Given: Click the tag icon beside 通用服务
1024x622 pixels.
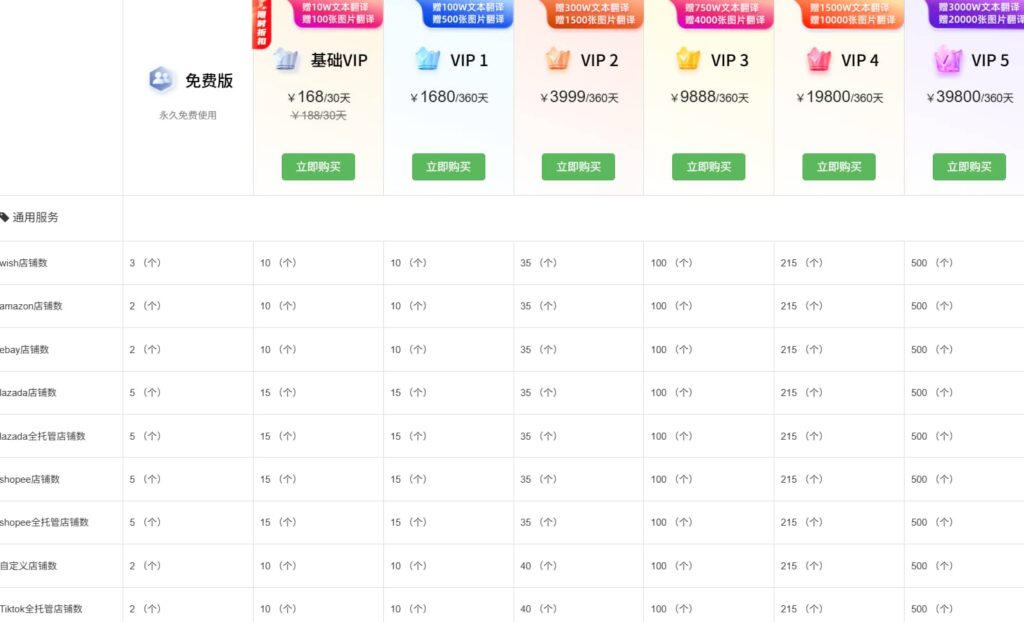Looking at the screenshot, I should coord(4,217).
